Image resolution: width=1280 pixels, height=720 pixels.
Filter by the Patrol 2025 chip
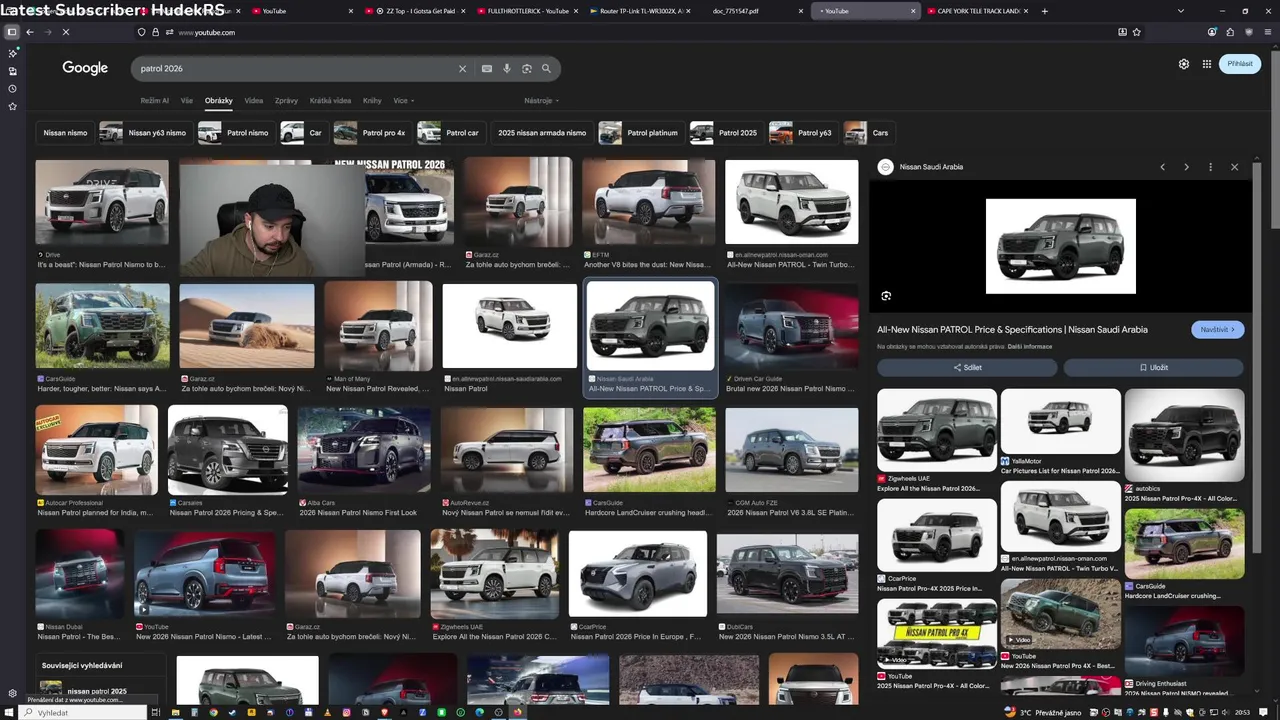726,133
